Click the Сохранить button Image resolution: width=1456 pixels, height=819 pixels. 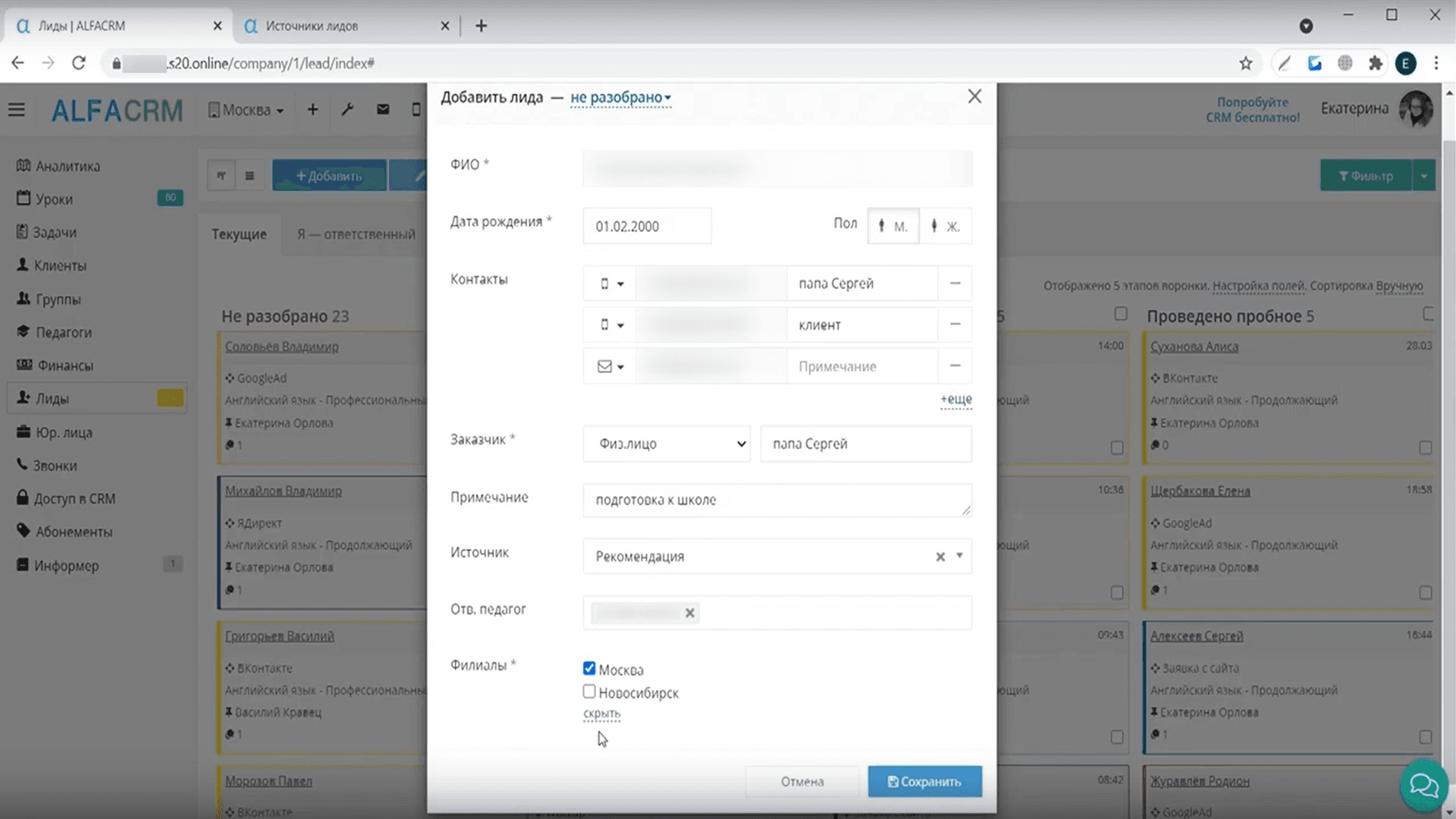pyautogui.click(x=924, y=781)
